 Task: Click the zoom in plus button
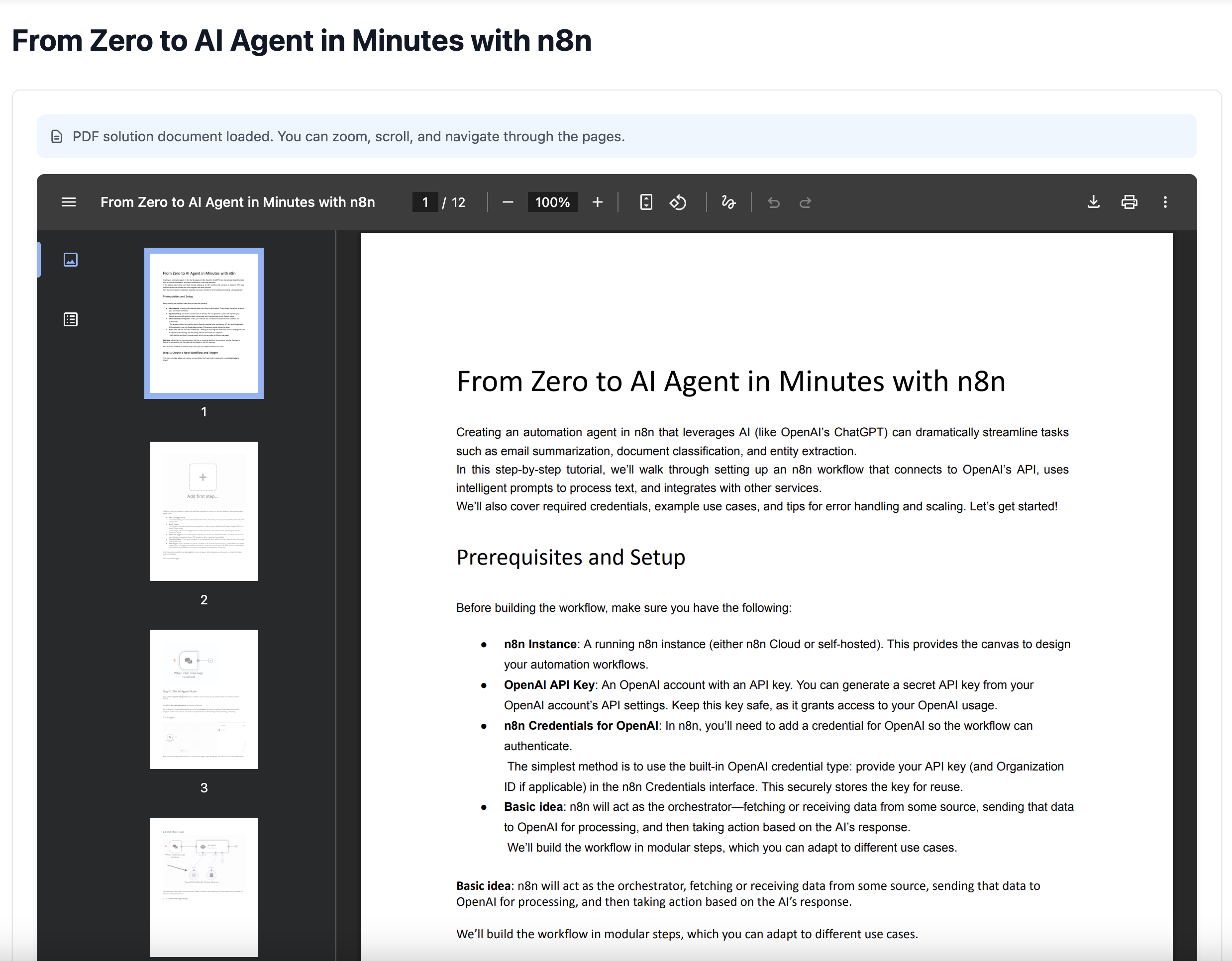[x=598, y=202]
